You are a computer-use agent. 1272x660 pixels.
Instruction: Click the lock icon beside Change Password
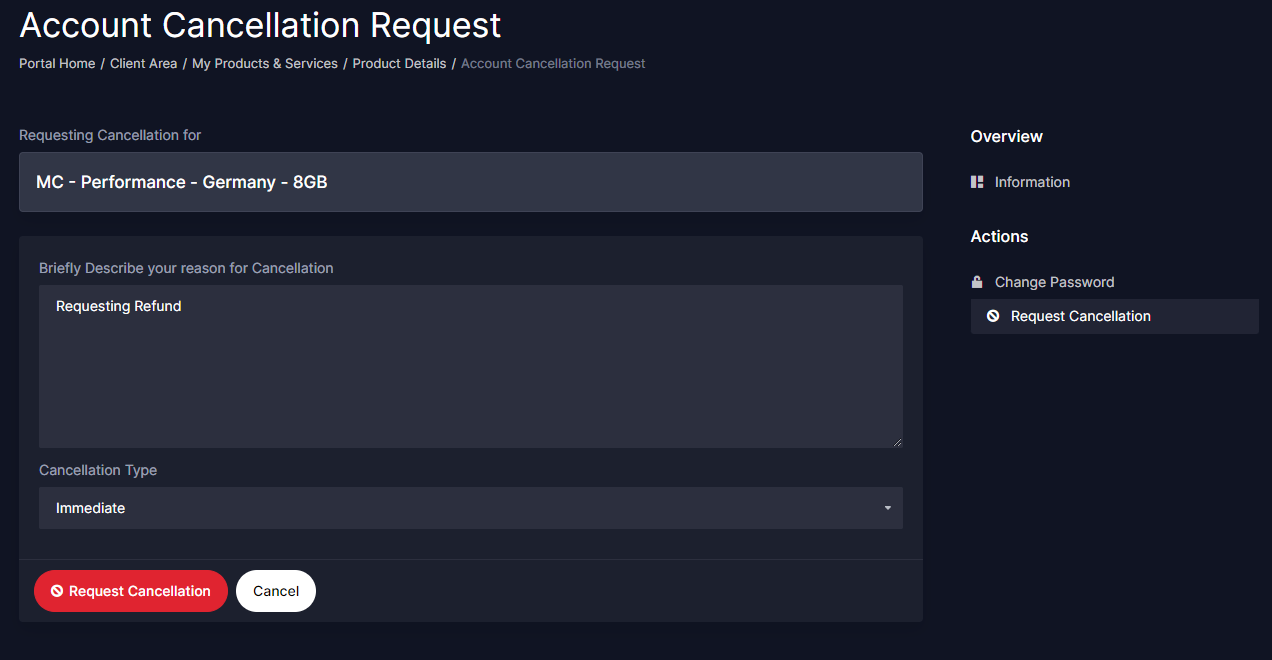(x=977, y=282)
